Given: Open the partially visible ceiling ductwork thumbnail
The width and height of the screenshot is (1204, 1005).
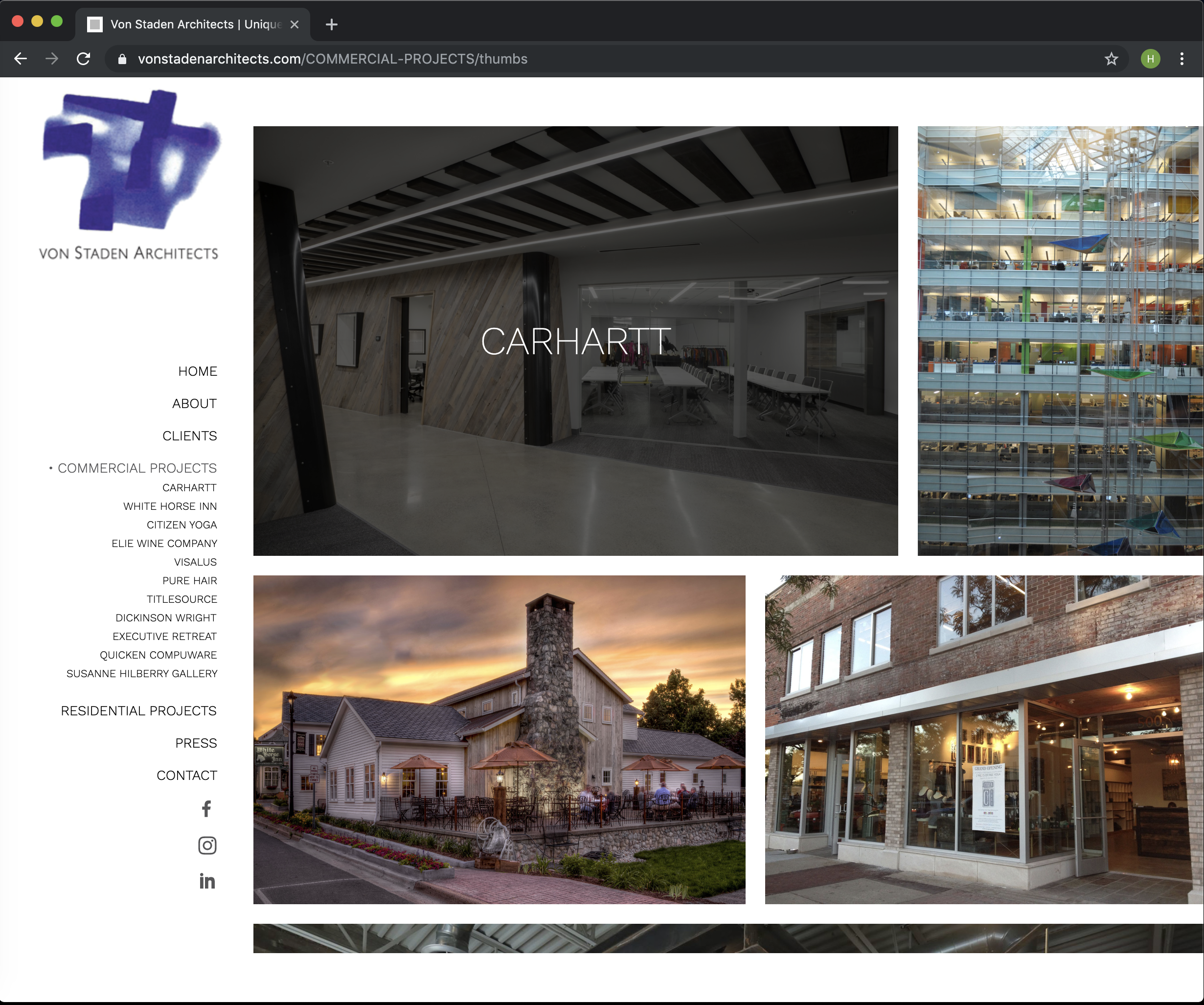Looking at the screenshot, I should tap(728, 938).
